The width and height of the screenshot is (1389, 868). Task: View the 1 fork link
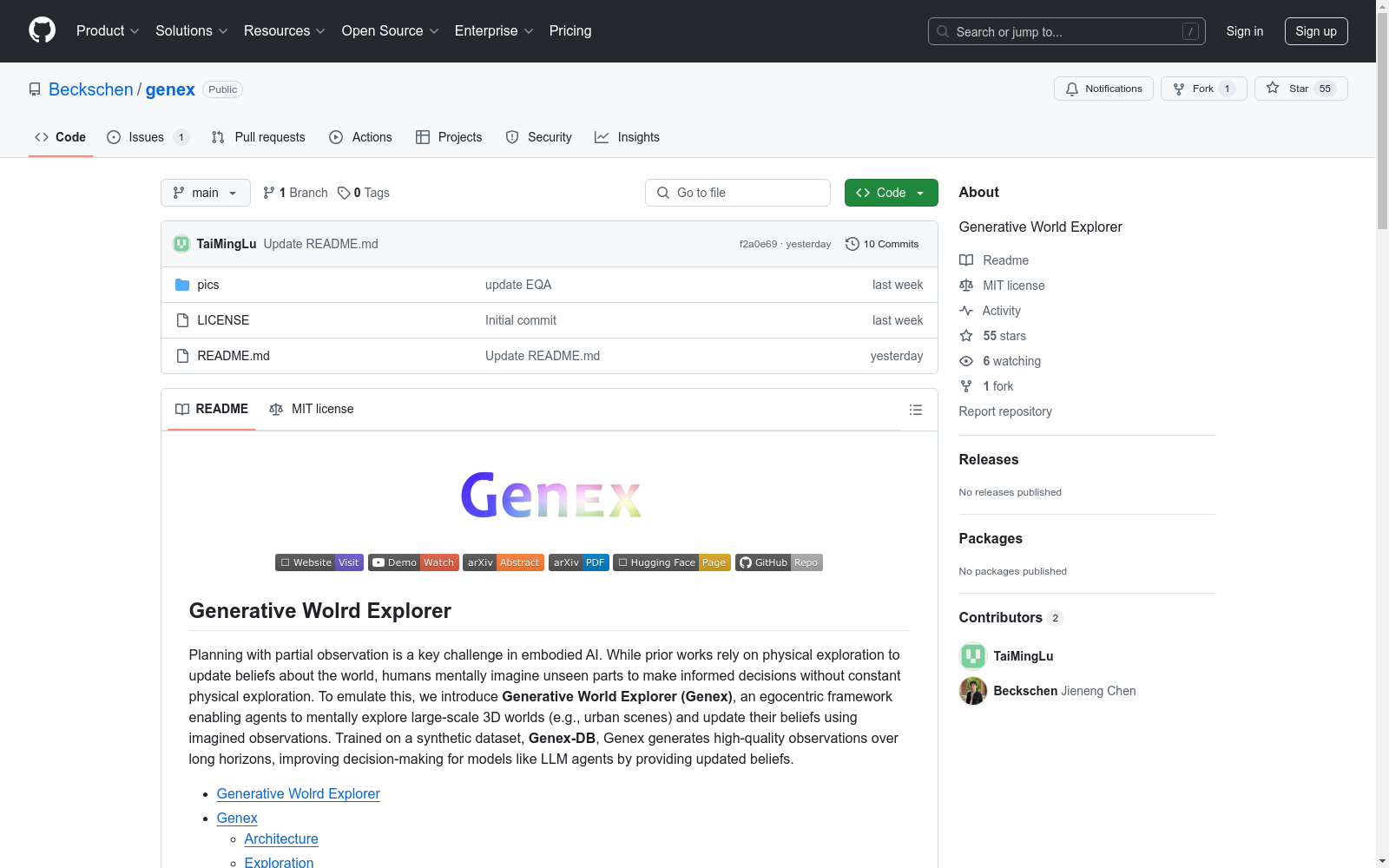coord(987,386)
